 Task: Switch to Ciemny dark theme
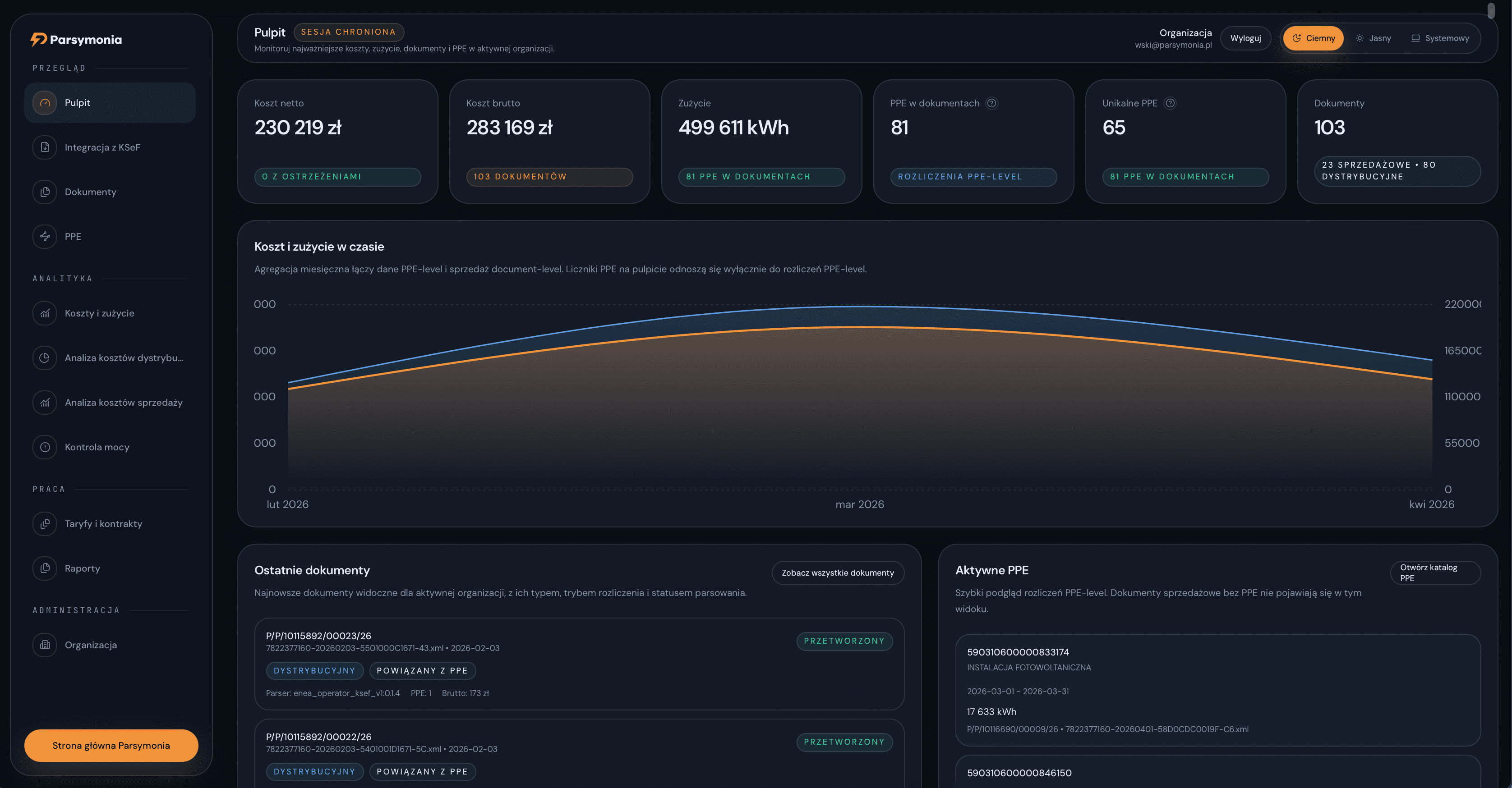tap(1313, 38)
